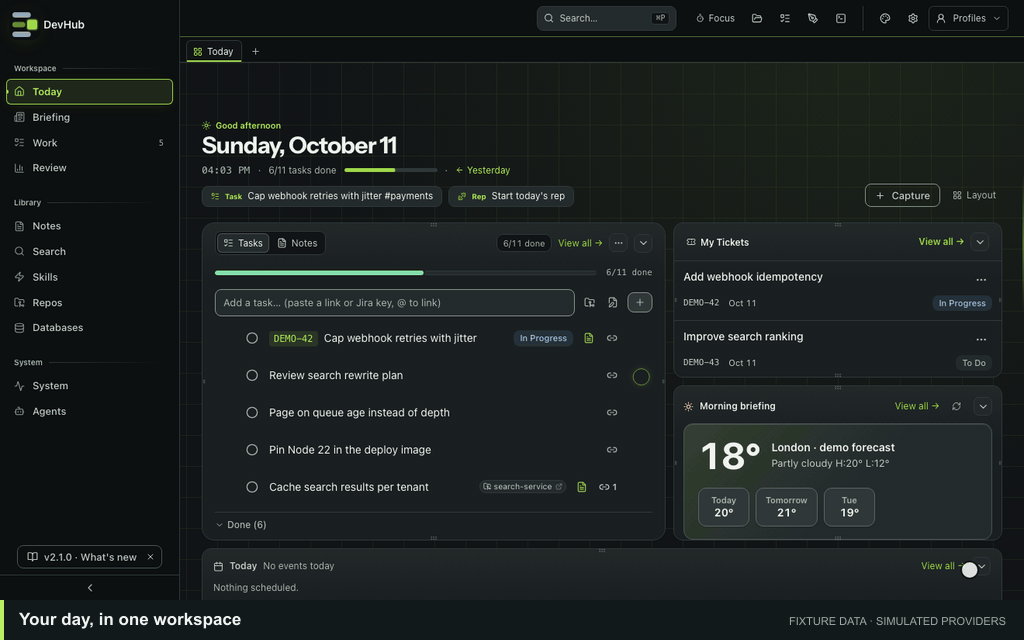Viewport: 1024px width, 640px height.
Task: Click View all in Morning briefing
Action: (917, 406)
